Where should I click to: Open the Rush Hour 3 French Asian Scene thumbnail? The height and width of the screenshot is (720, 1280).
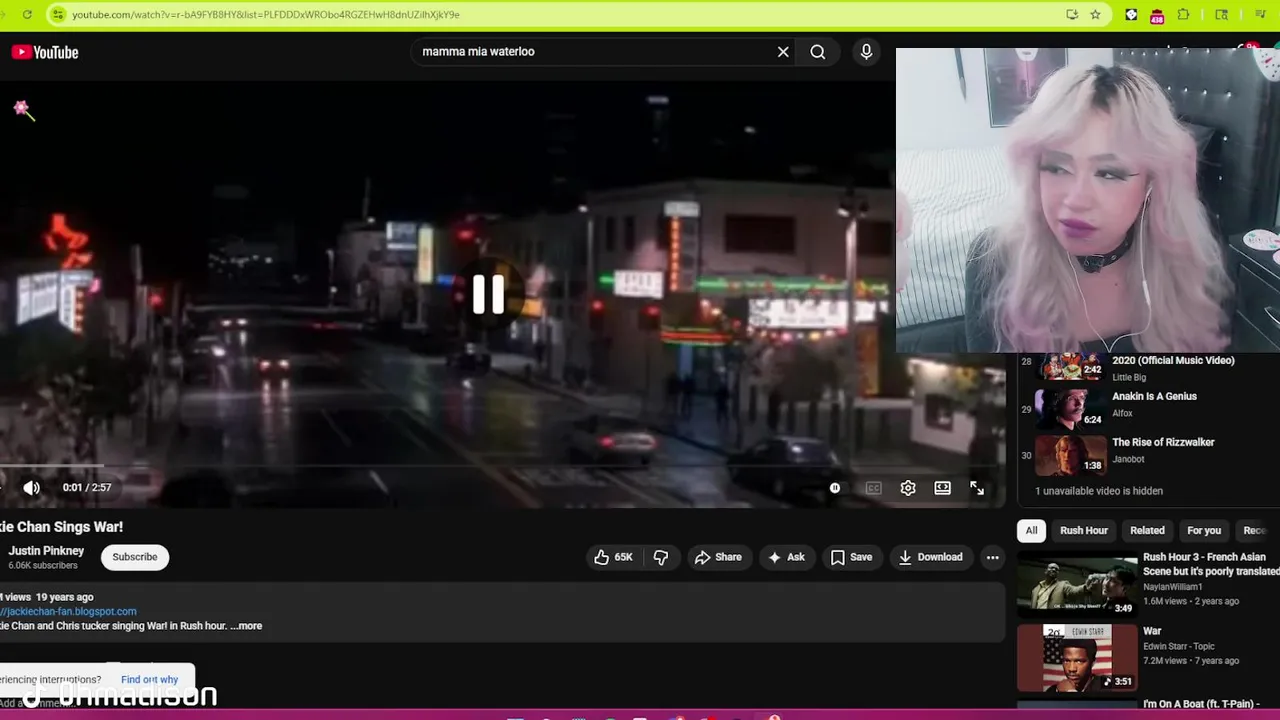pos(1077,584)
